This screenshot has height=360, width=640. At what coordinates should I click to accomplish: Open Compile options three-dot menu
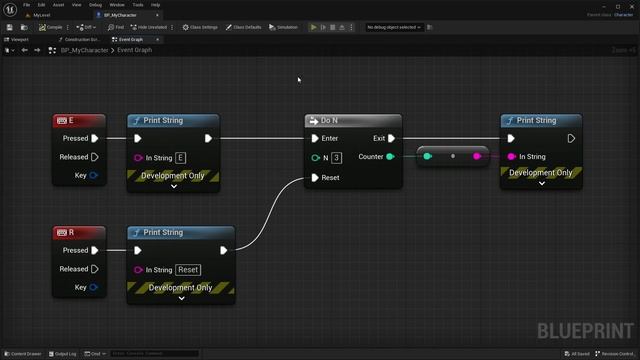click(x=68, y=27)
